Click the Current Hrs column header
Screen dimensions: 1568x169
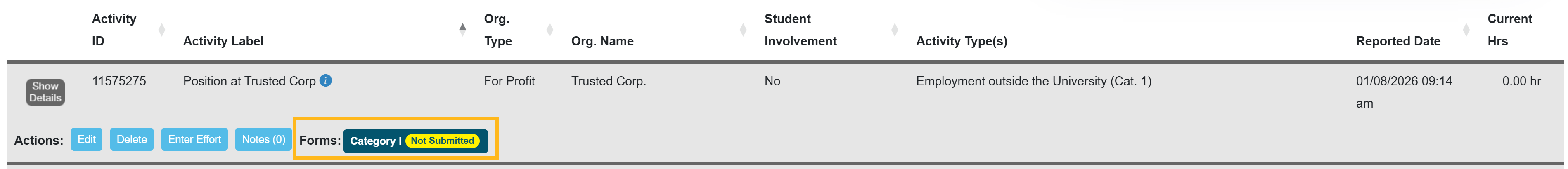point(1509,30)
